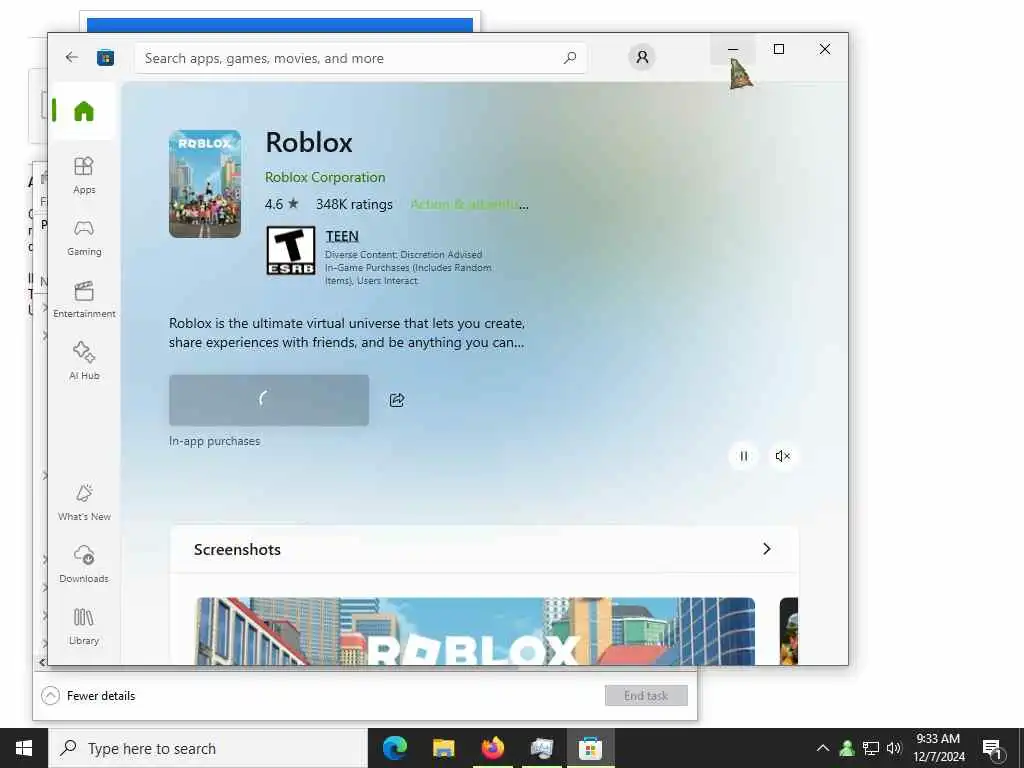Go to the Home sidebar section
The width and height of the screenshot is (1024, 768).
84,111
